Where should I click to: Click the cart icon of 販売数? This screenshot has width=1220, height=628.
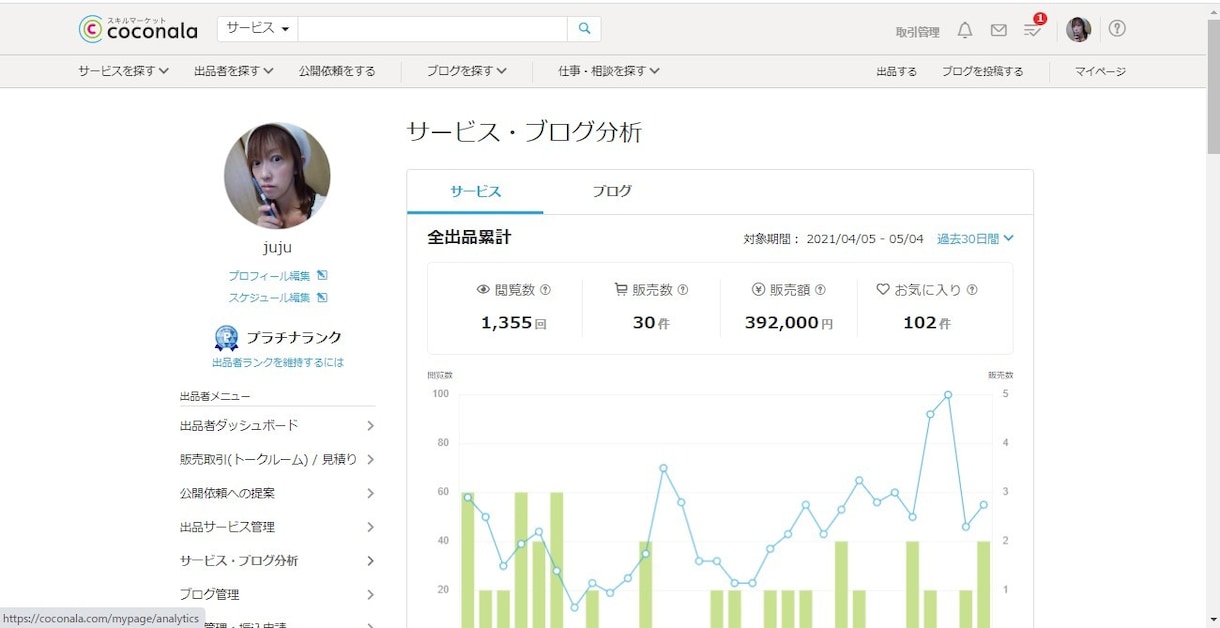point(621,289)
